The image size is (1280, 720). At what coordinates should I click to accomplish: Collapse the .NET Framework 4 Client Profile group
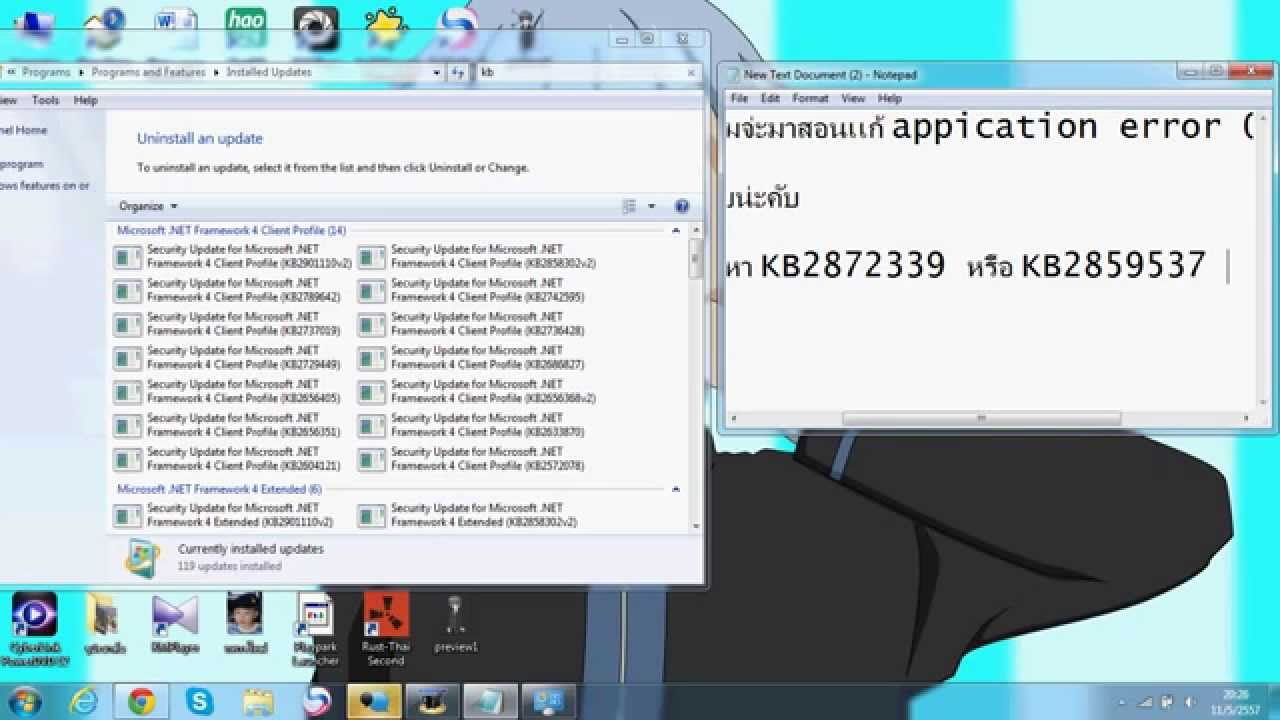coord(676,230)
